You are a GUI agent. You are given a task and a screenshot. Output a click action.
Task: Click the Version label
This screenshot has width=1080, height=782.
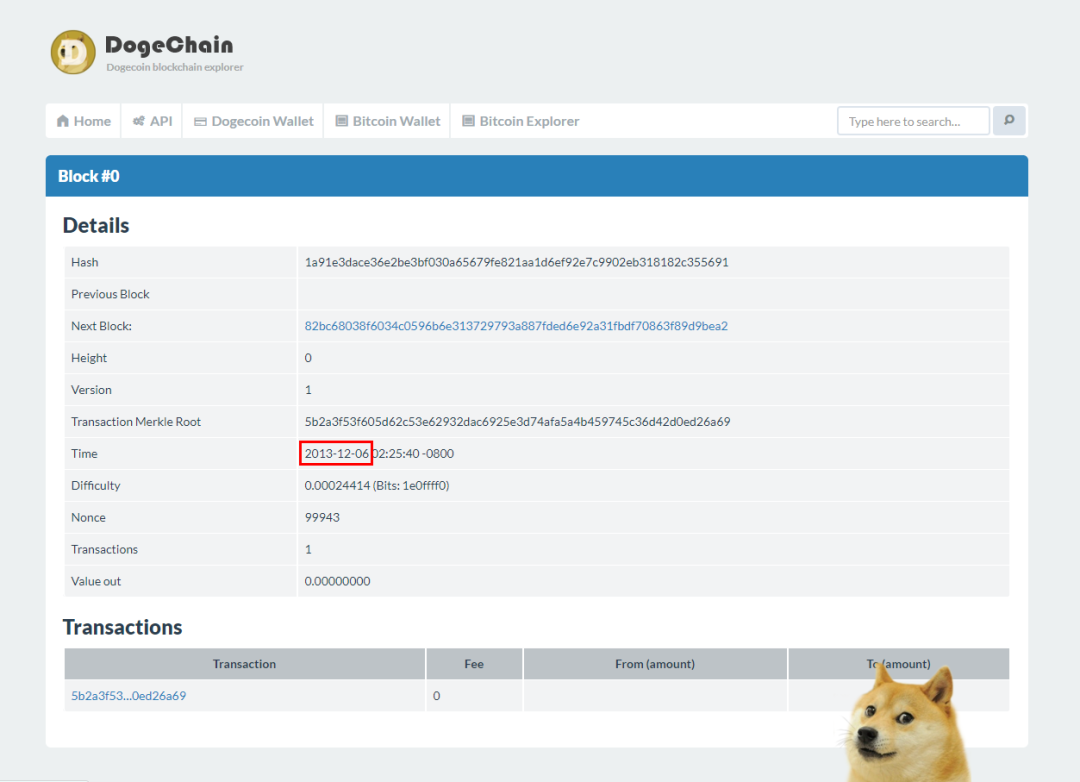(x=91, y=390)
